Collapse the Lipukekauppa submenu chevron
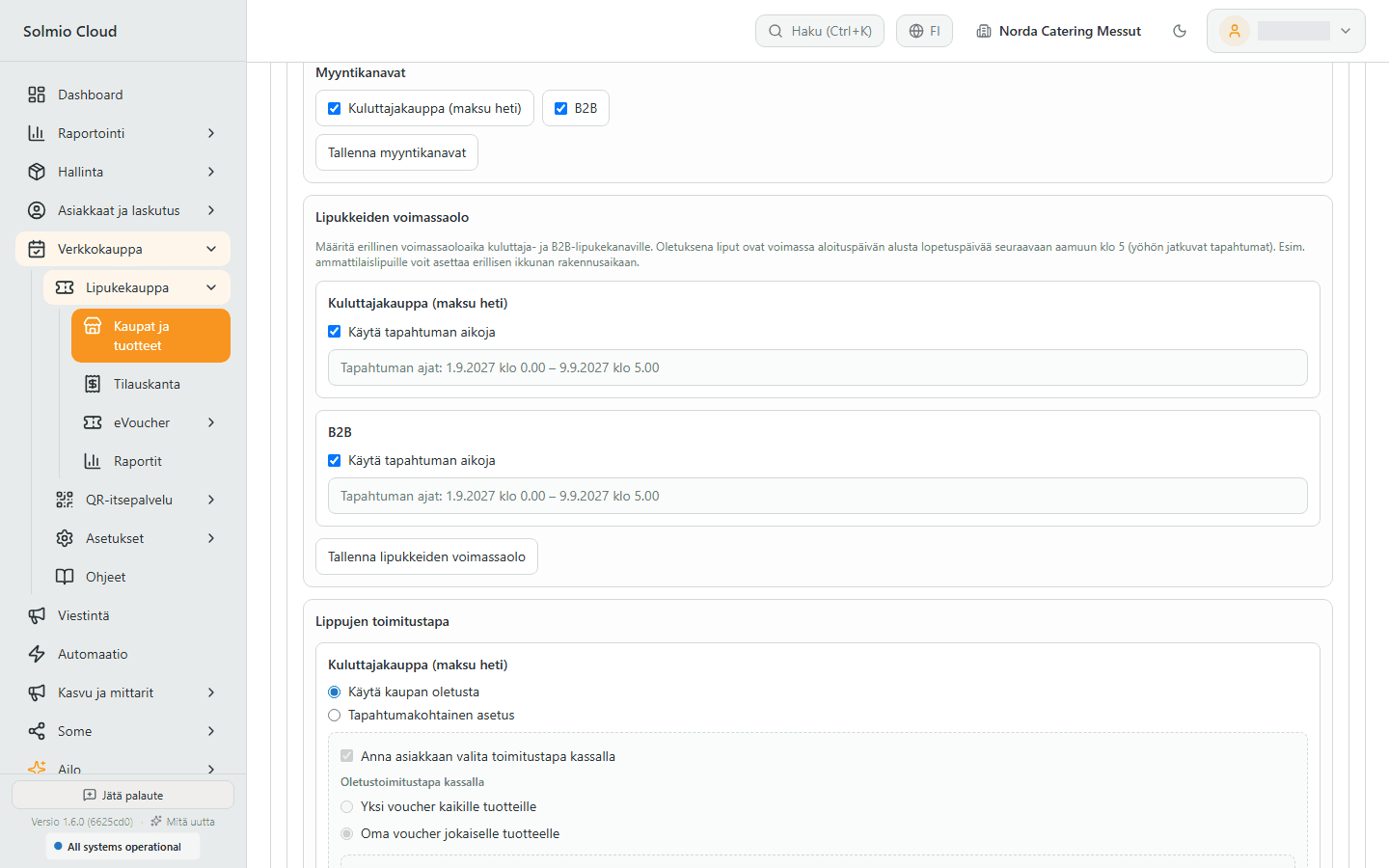The height and width of the screenshot is (868, 1389). [211, 287]
